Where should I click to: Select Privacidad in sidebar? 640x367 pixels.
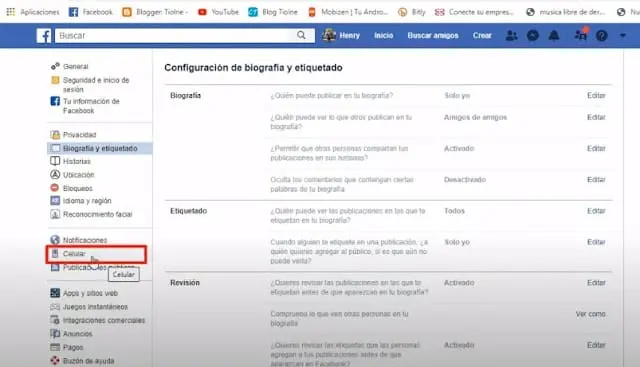[79, 135]
